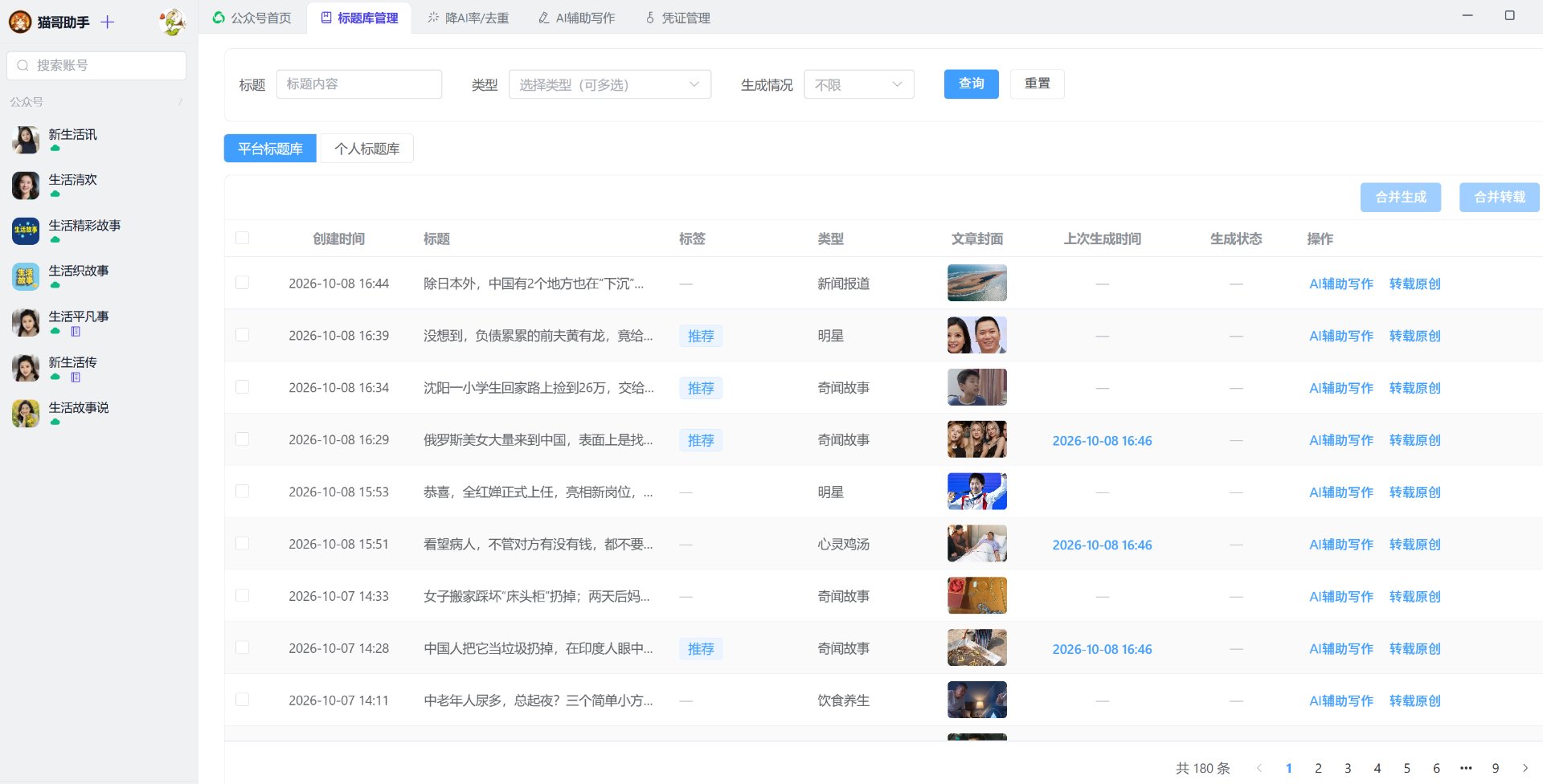Click the 生活精彩故事 account avatar

tap(26, 231)
